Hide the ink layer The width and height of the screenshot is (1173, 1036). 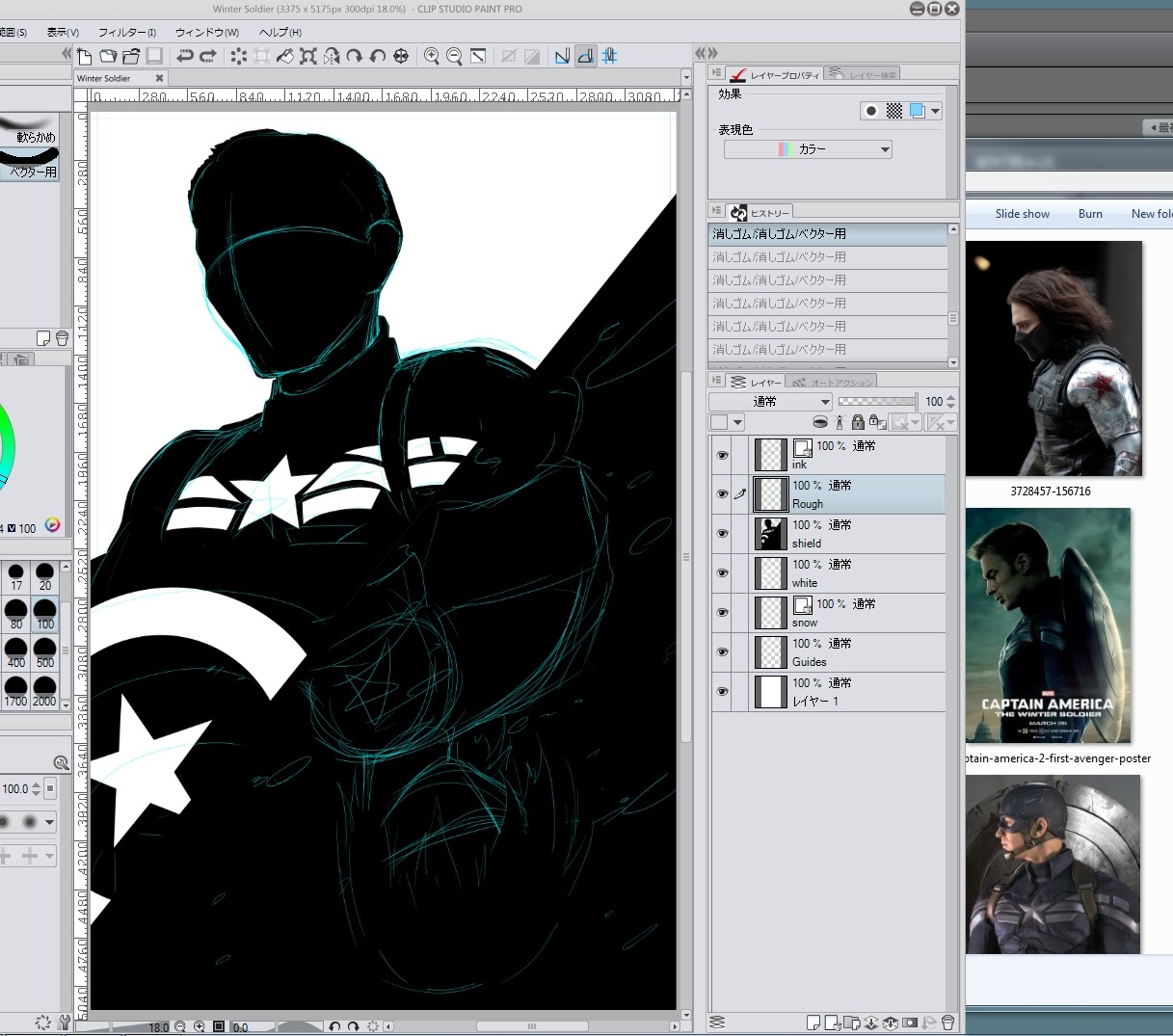click(x=722, y=455)
